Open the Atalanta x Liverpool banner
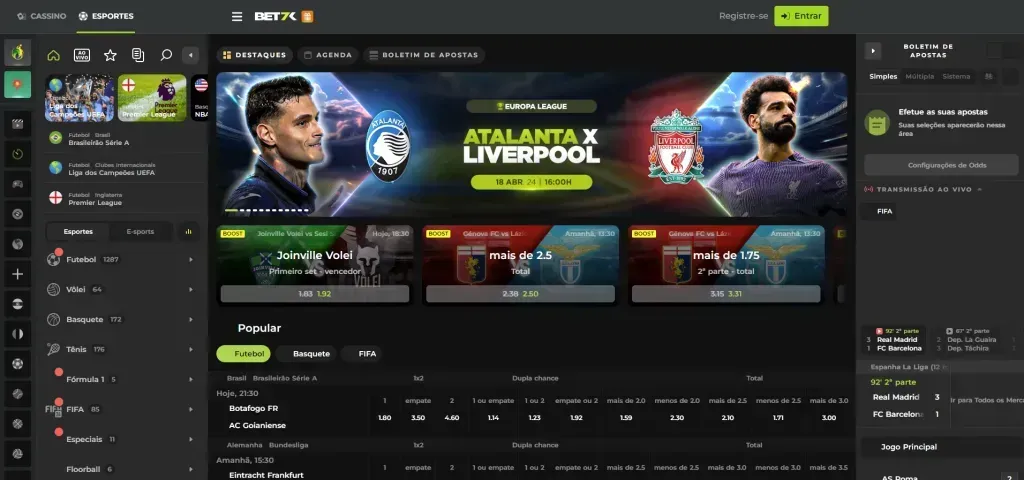The image size is (1024, 480). pyautogui.click(x=531, y=144)
